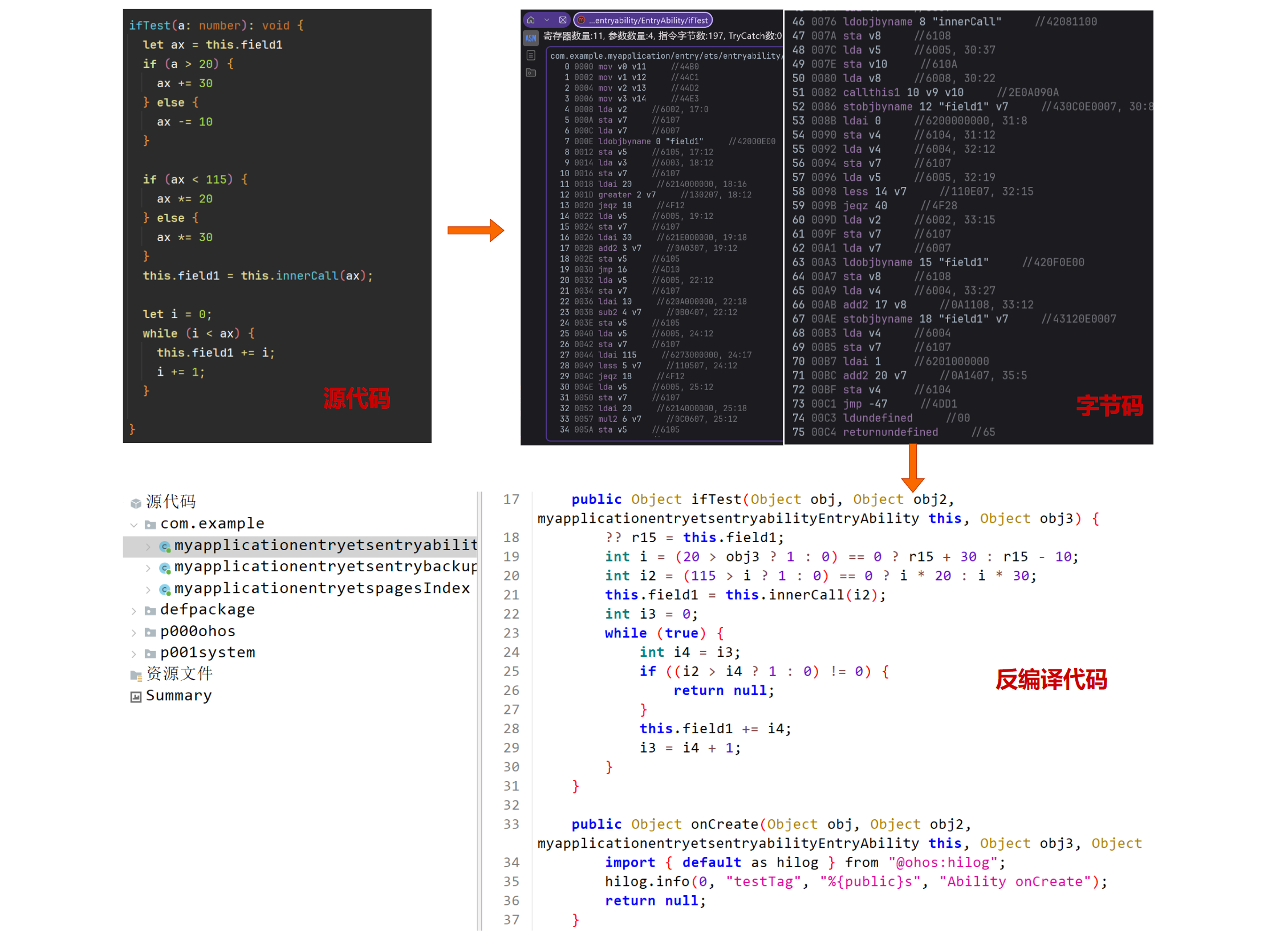The image size is (1288, 939).
Task: Expand the p000ohos package
Action: pos(134,633)
